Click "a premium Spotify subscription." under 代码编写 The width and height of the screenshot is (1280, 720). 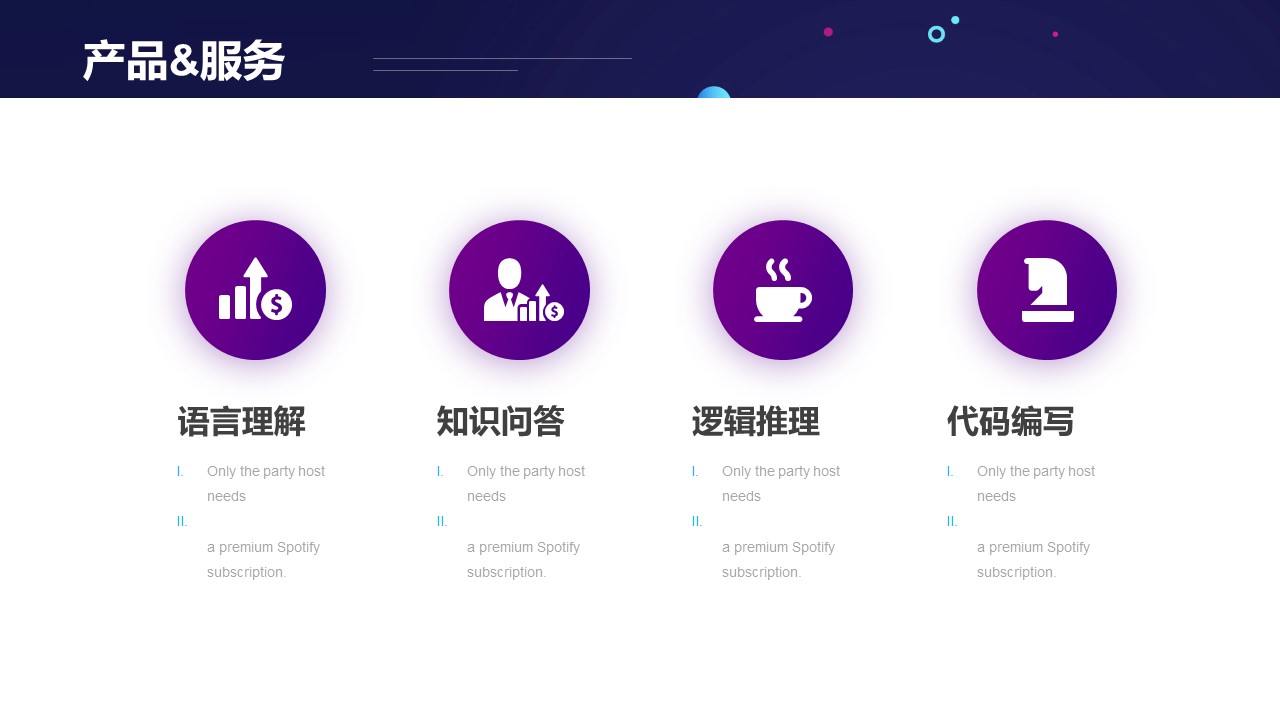[1033, 560]
